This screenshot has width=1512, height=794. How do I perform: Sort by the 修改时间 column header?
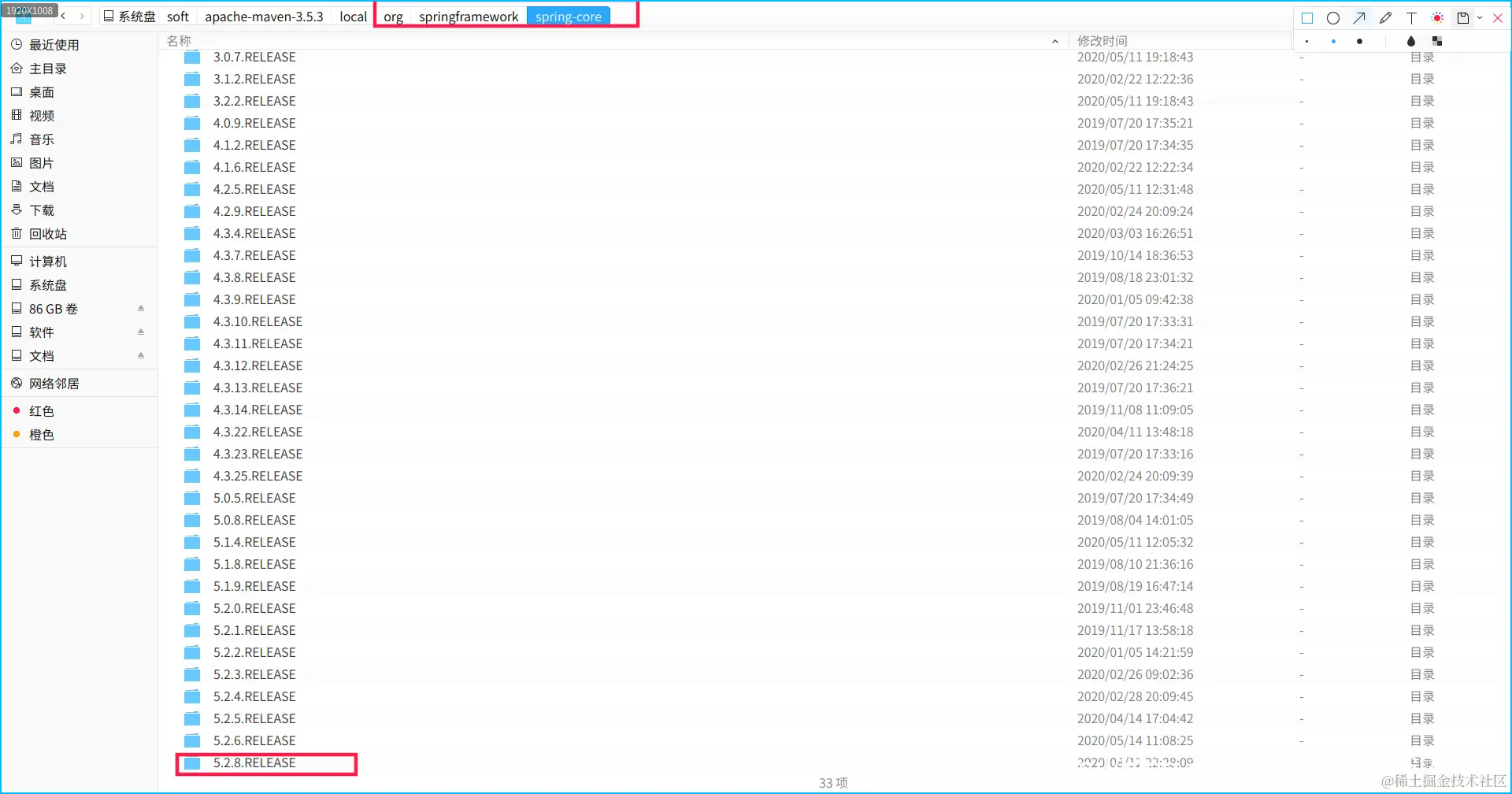[1102, 41]
